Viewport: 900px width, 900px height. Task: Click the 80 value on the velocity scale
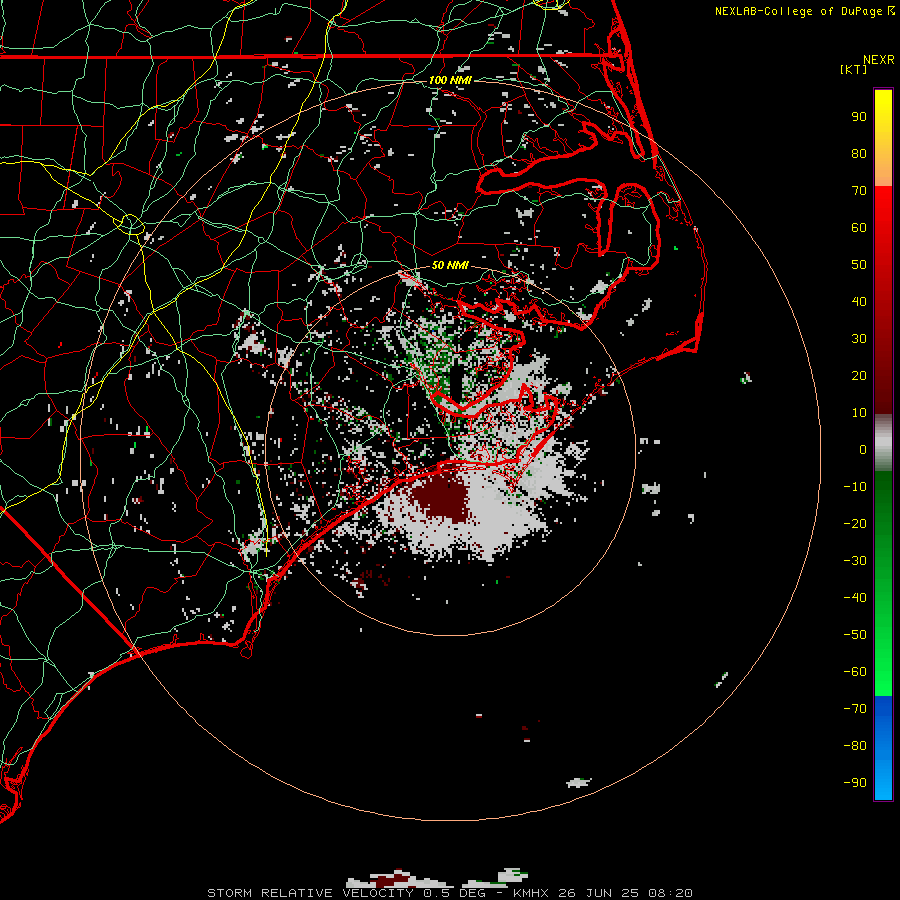(859, 153)
